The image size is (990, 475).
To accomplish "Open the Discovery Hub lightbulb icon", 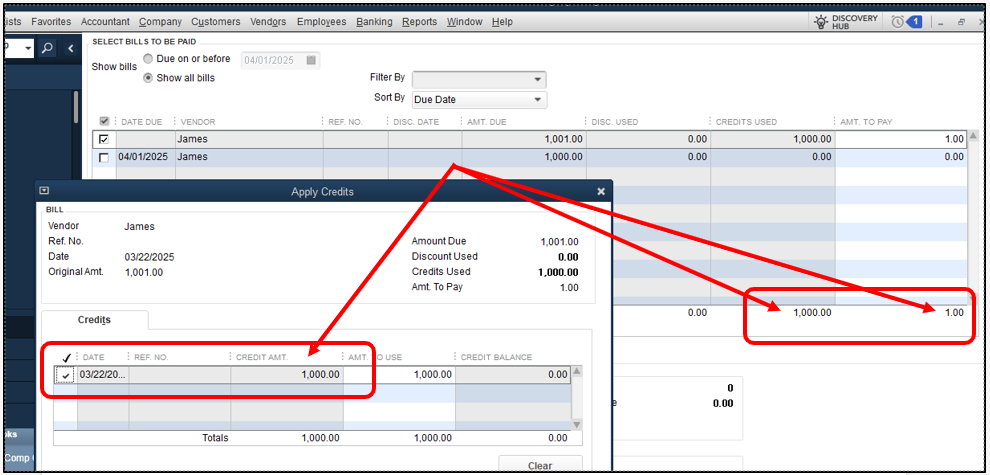I will [x=820, y=21].
